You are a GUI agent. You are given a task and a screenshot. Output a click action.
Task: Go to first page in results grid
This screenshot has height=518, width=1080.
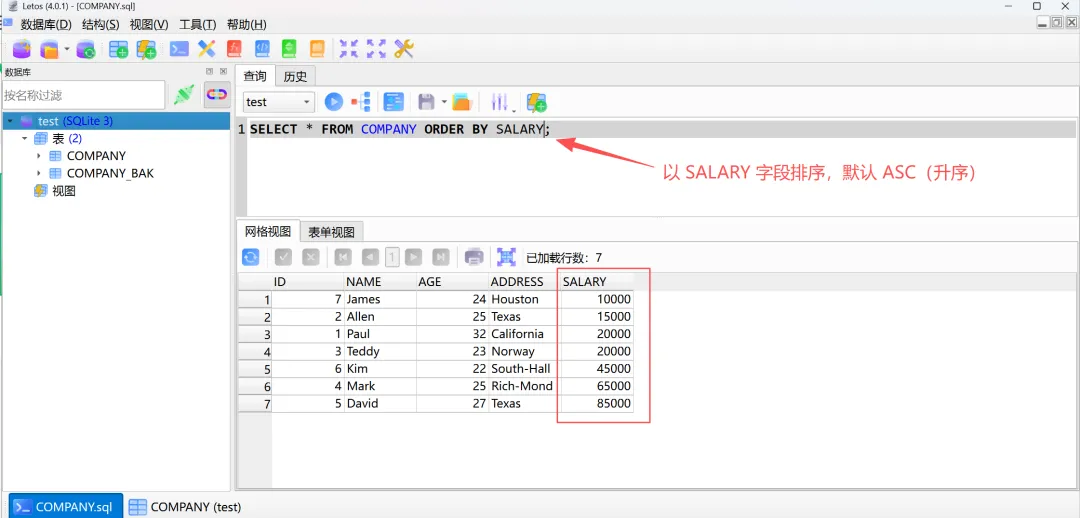(343, 257)
